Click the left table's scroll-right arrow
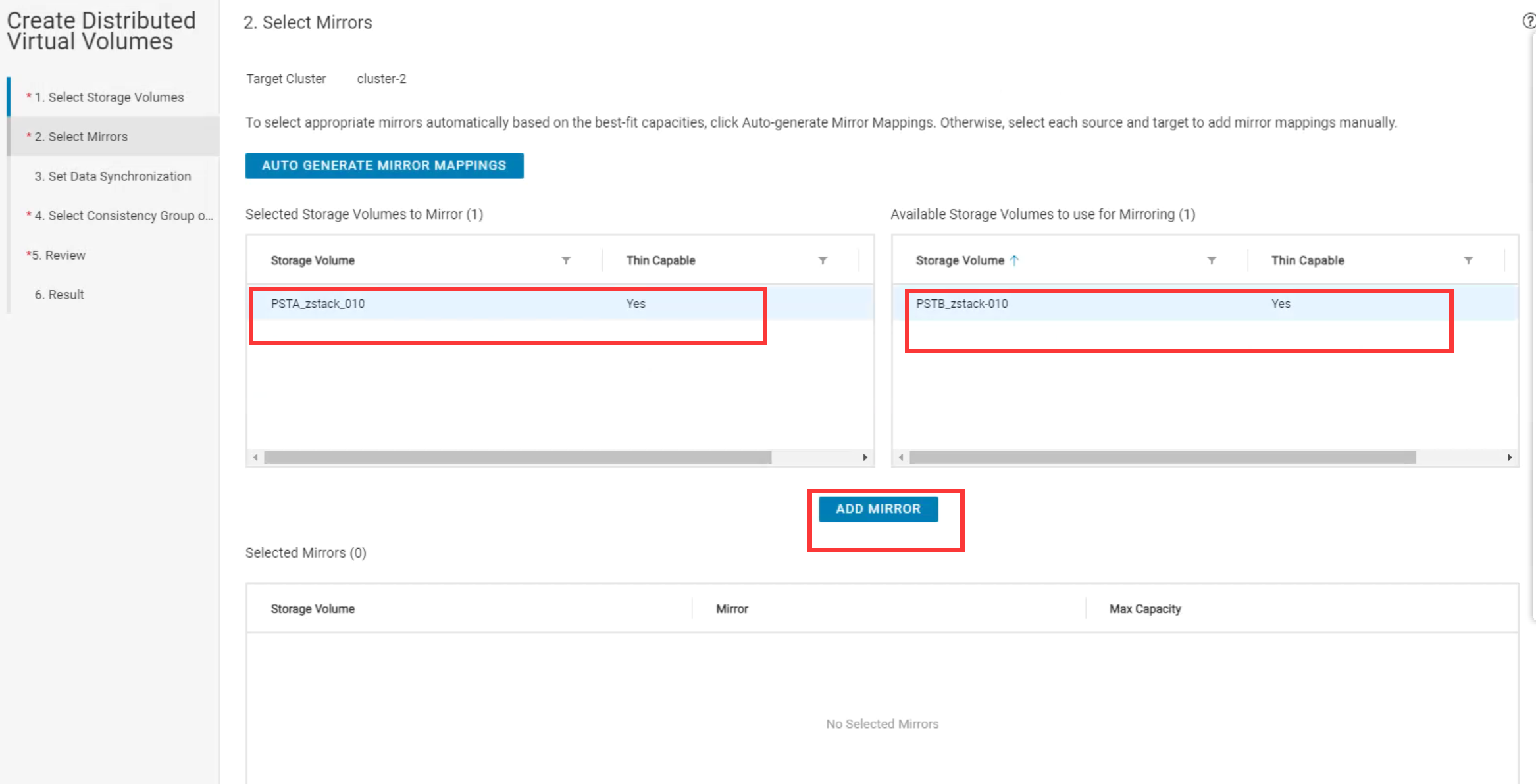Image resolution: width=1536 pixels, height=784 pixels. point(865,457)
